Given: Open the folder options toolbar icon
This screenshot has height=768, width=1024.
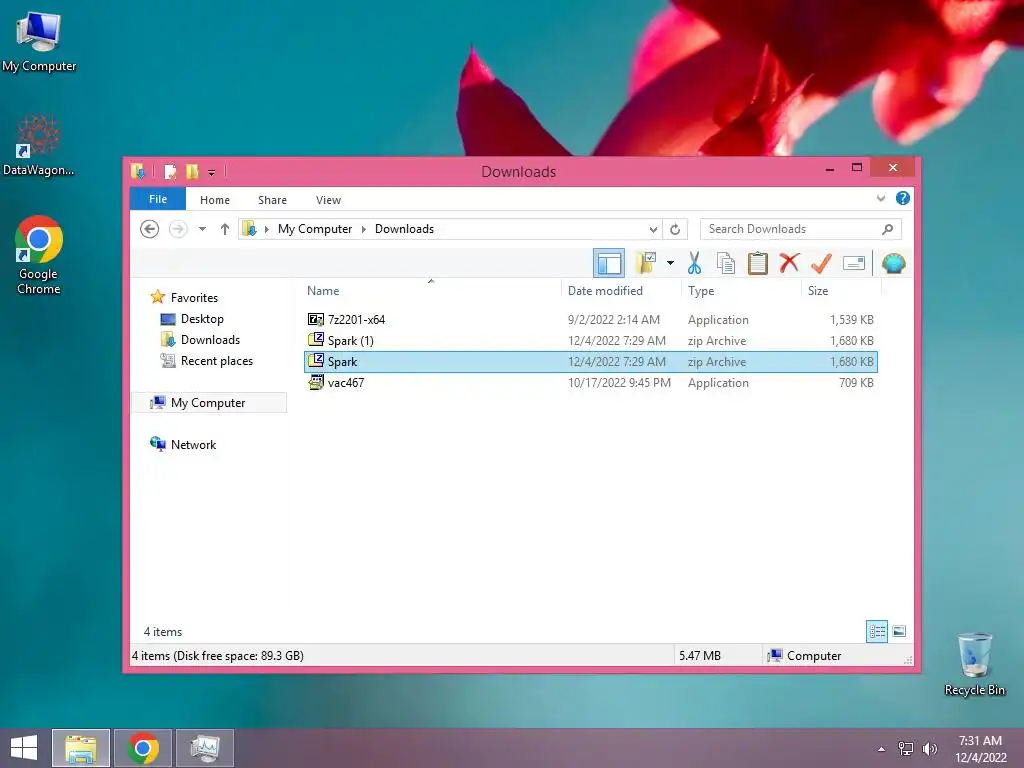Looking at the screenshot, I should click(x=647, y=263).
